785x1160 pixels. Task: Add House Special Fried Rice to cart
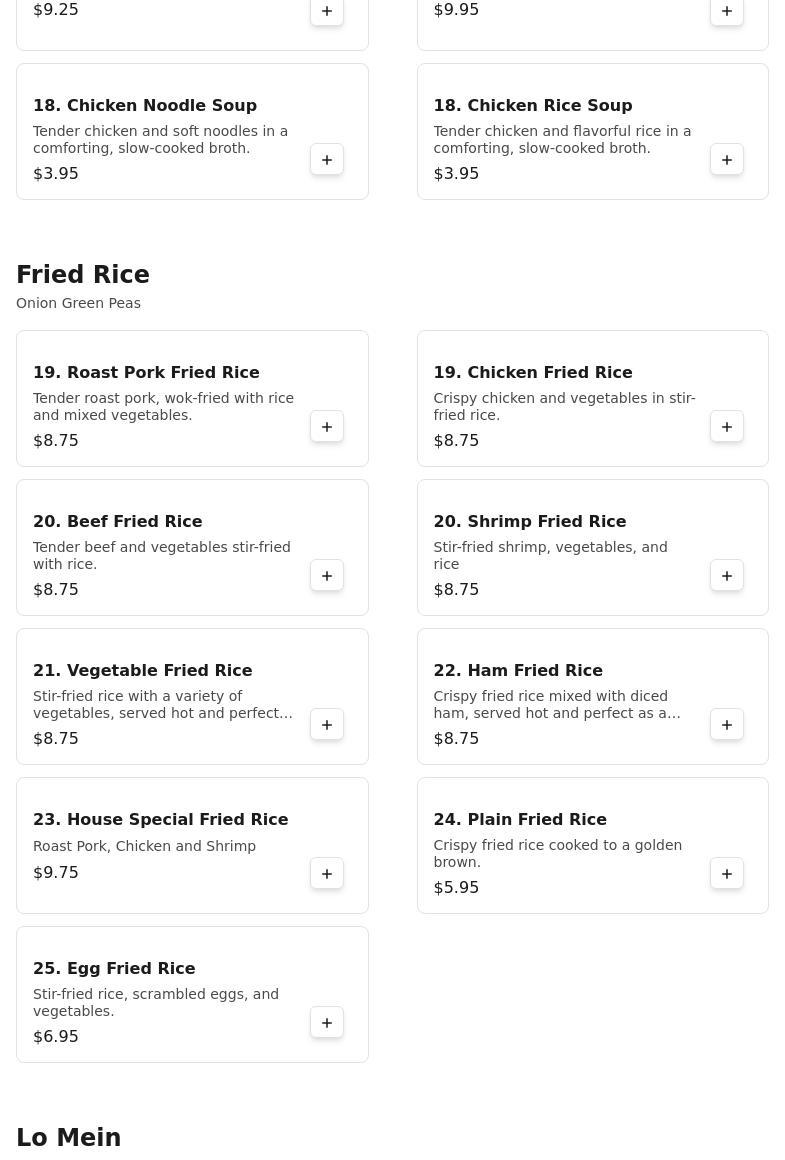[327, 874]
